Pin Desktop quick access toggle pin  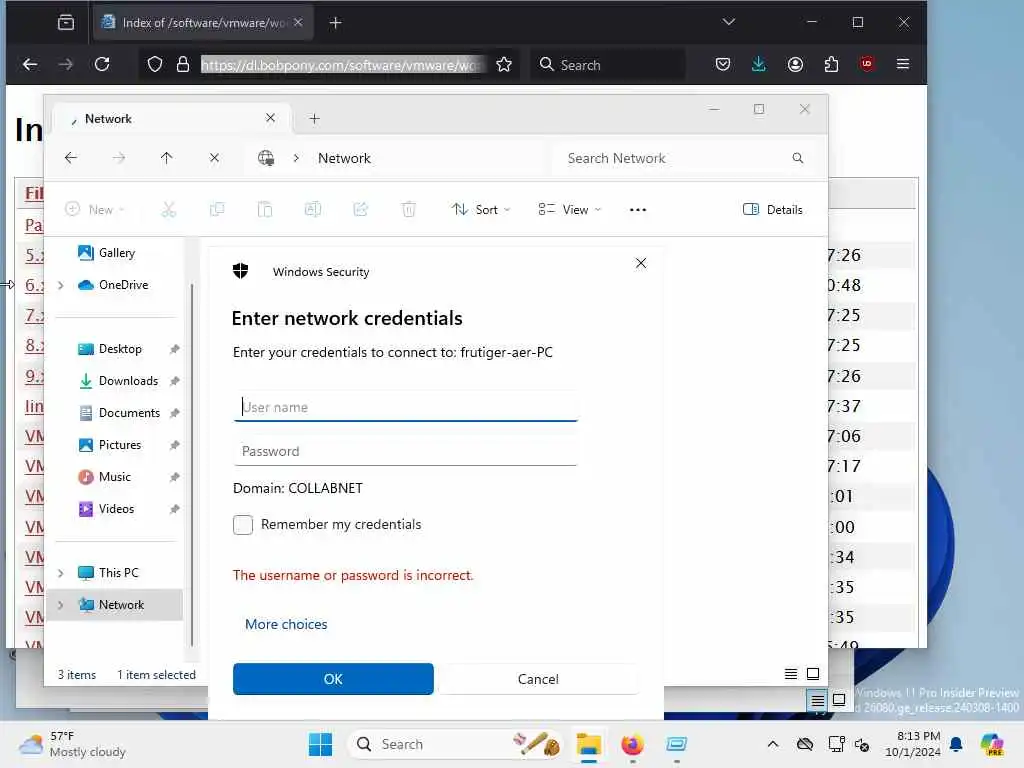(x=174, y=349)
